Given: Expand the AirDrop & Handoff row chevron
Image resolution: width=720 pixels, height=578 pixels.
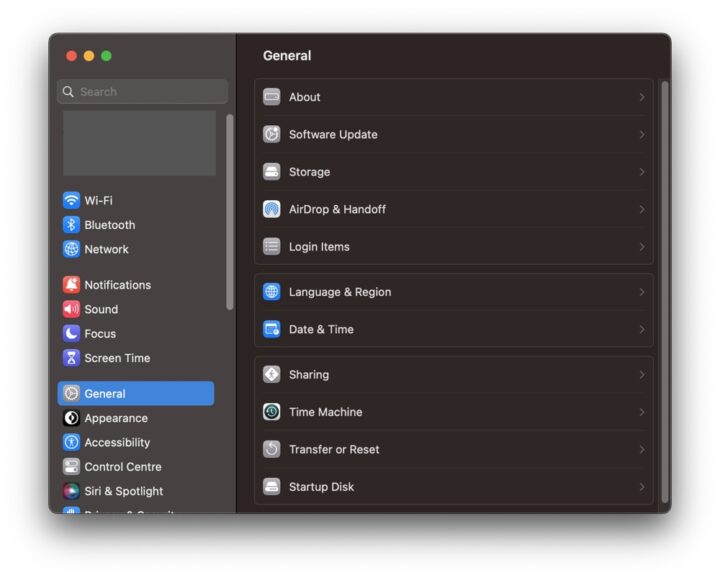Looking at the screenshot, I should click(642, 209).
